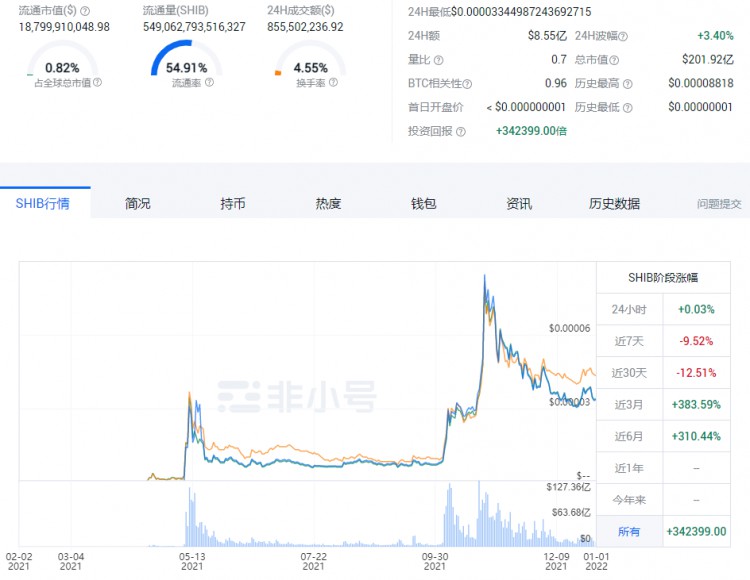Click the +383.59% three-month change

[696, 405]
